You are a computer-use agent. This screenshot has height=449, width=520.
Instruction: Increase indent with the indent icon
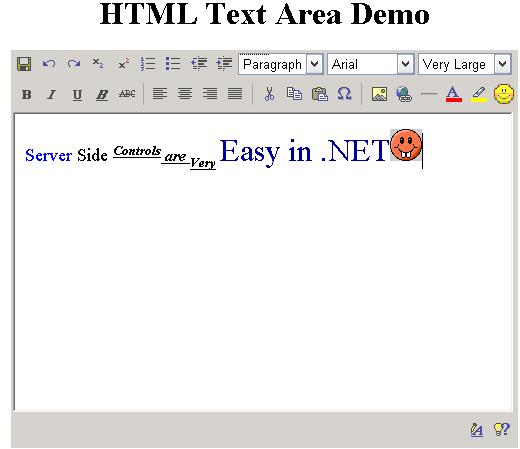click(x=224, y=64)
